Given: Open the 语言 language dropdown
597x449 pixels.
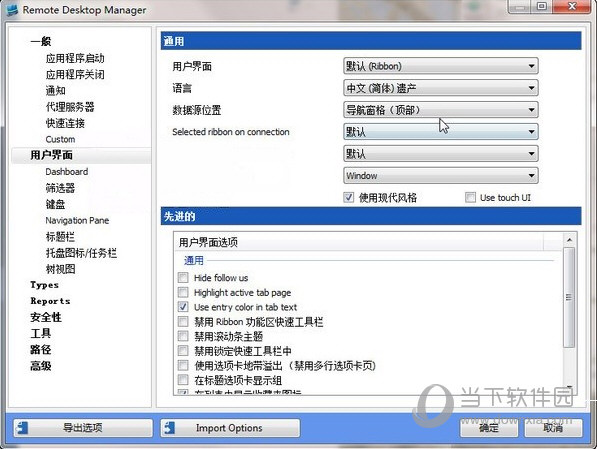Looking at the screenshot, I should point(441,88).
